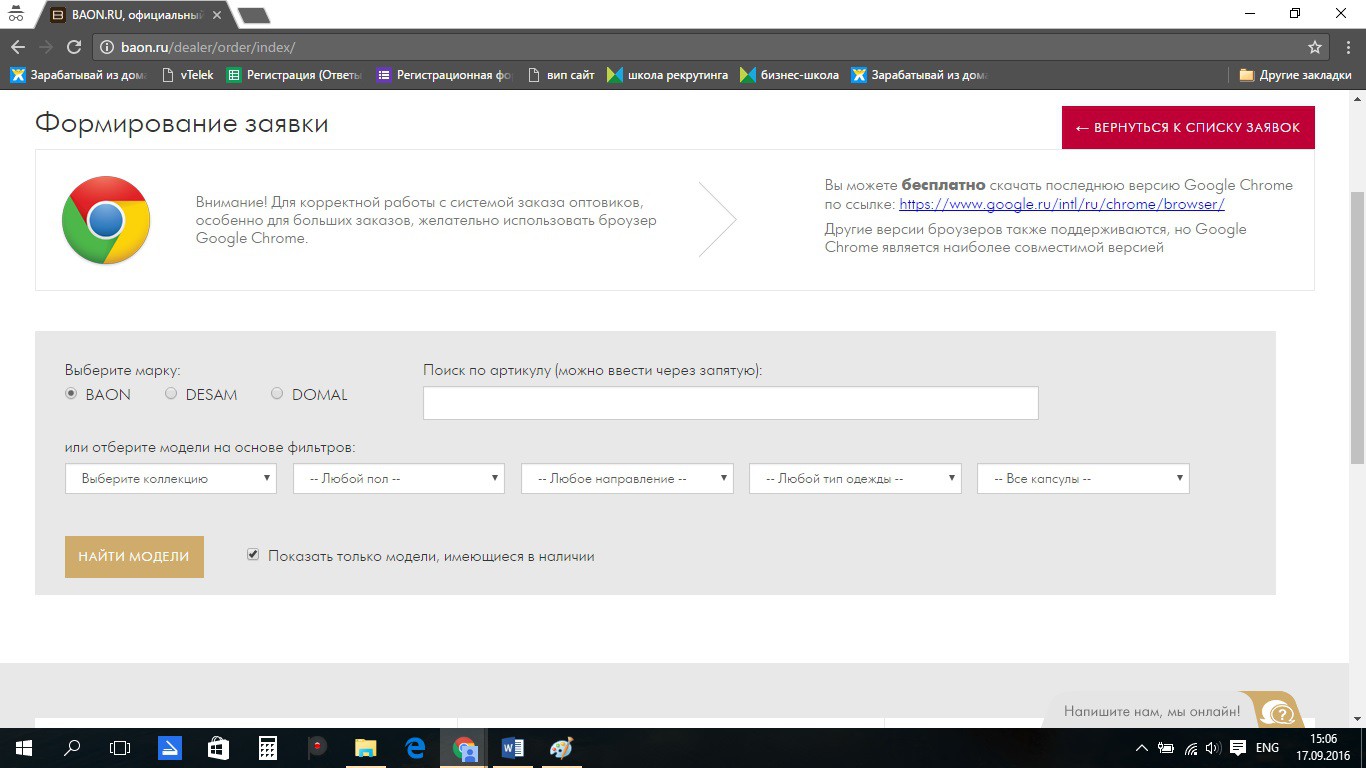Viewport: 1366px width, 768px height.
Task: Open Paint from the taskbar
Action: click(x=561, y=748)
